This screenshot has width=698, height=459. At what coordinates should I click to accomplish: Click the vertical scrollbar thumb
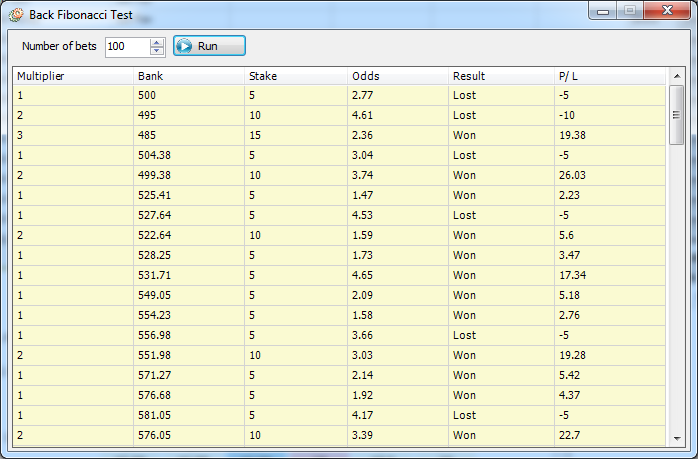(x=677, y=115)
